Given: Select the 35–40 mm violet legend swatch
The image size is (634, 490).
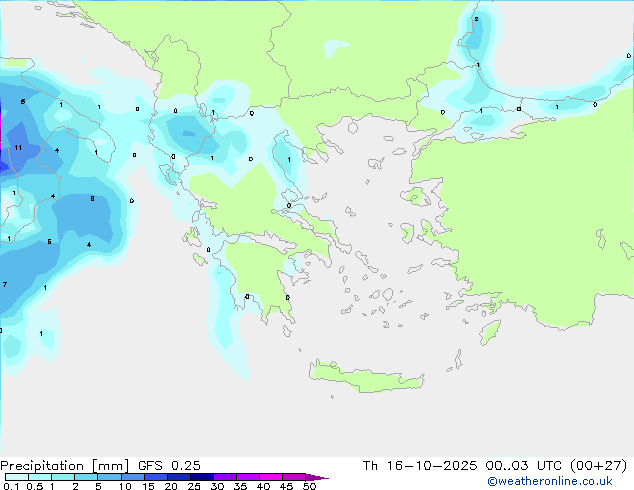Looking at the screenshot, I should click(x=247, y=477).
